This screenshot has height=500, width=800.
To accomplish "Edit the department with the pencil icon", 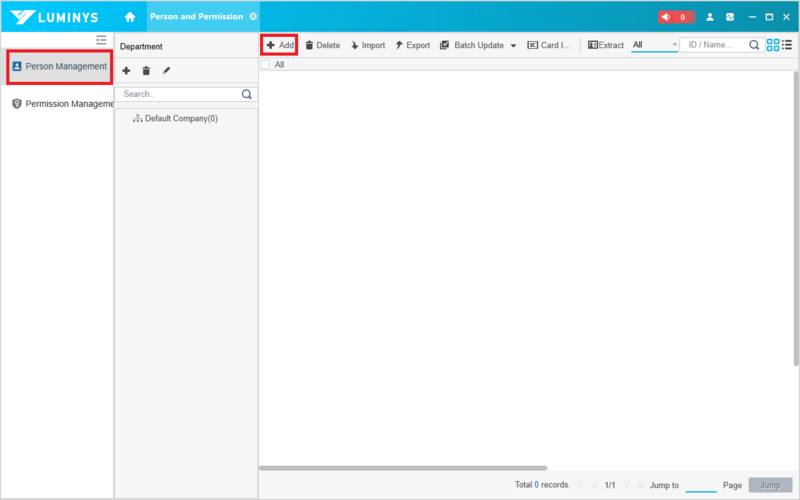I will 166,70.
